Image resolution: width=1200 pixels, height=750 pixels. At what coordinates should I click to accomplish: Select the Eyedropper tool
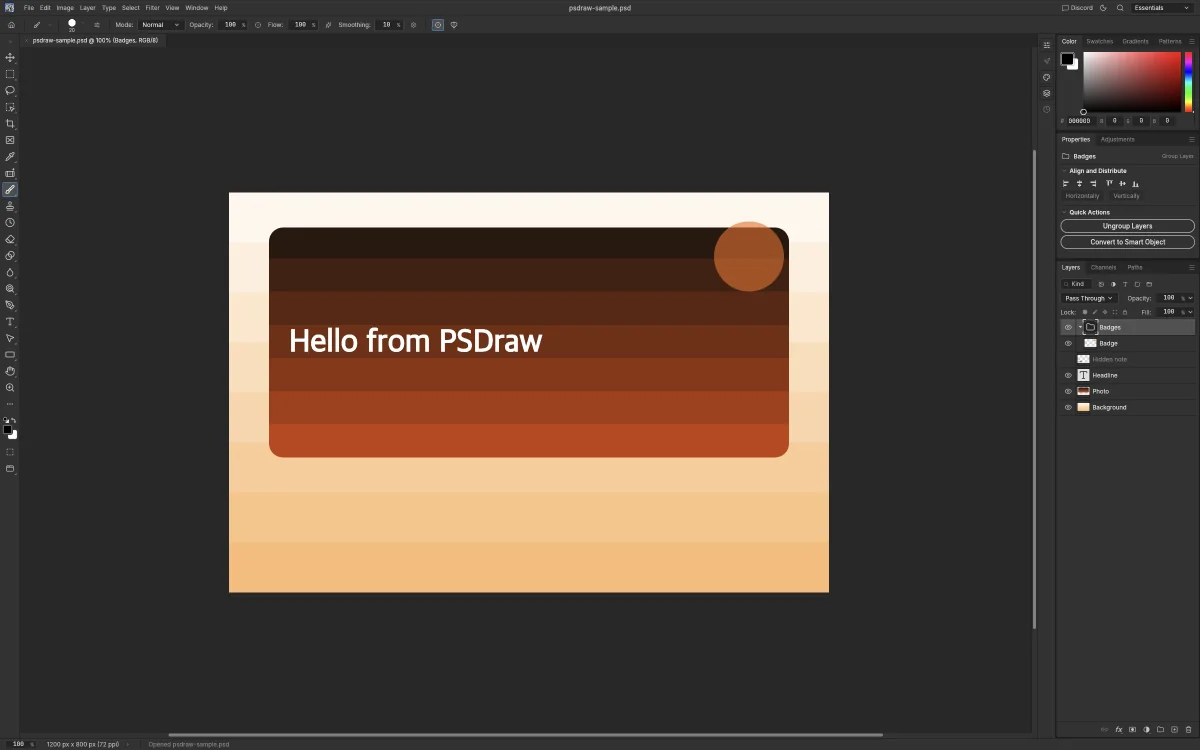pos(10,157)
